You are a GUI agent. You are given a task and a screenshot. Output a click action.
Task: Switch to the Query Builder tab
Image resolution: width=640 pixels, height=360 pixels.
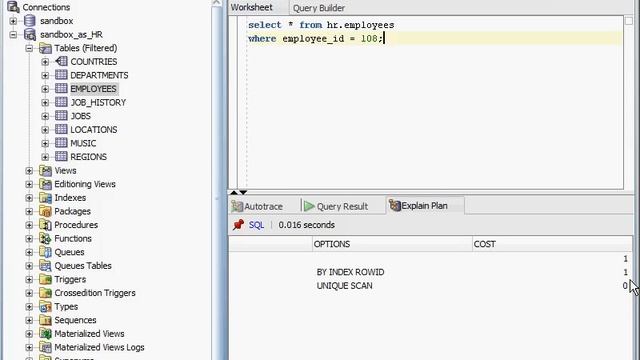[319, 8]
